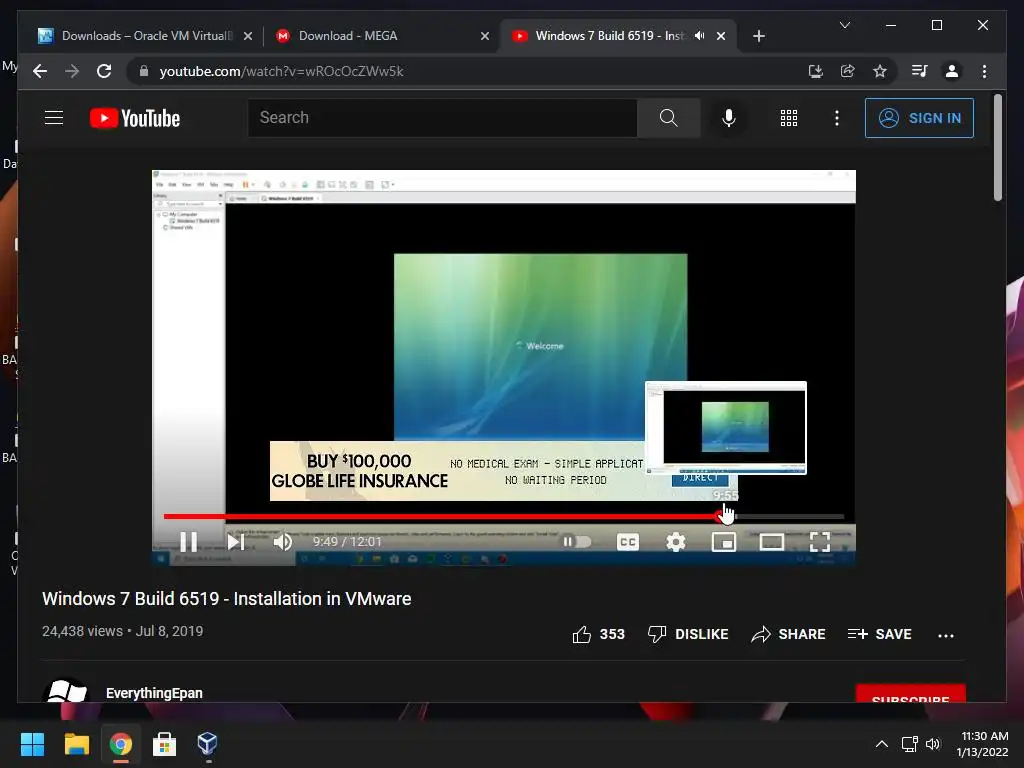Open the tab search dropdown
This screenshot has width=1024, height=768.
[x=844, y=25]
